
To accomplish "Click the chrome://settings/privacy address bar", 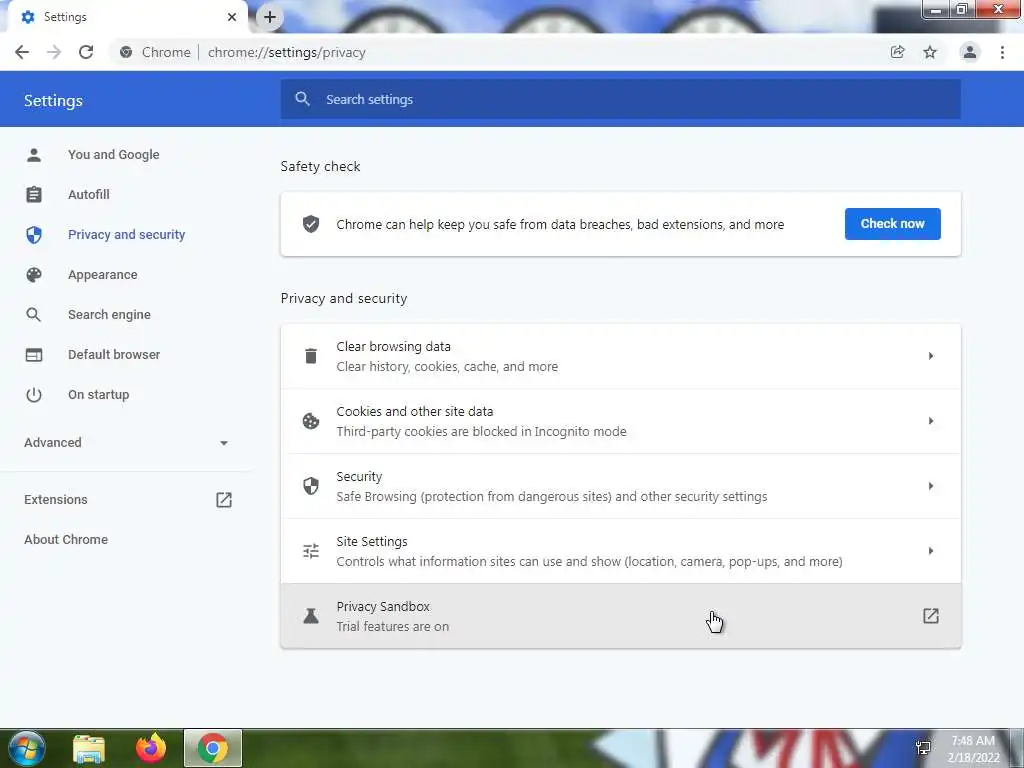I will pyautogui.click(x=286, y=52).
